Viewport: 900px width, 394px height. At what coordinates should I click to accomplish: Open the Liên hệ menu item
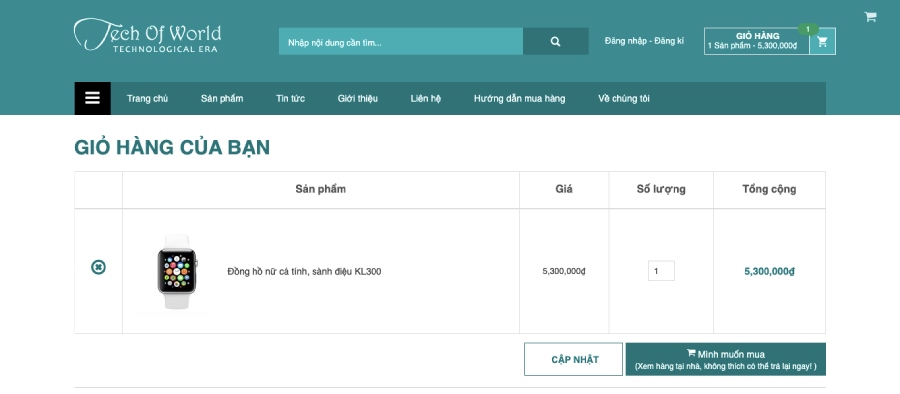coord(426,98)
